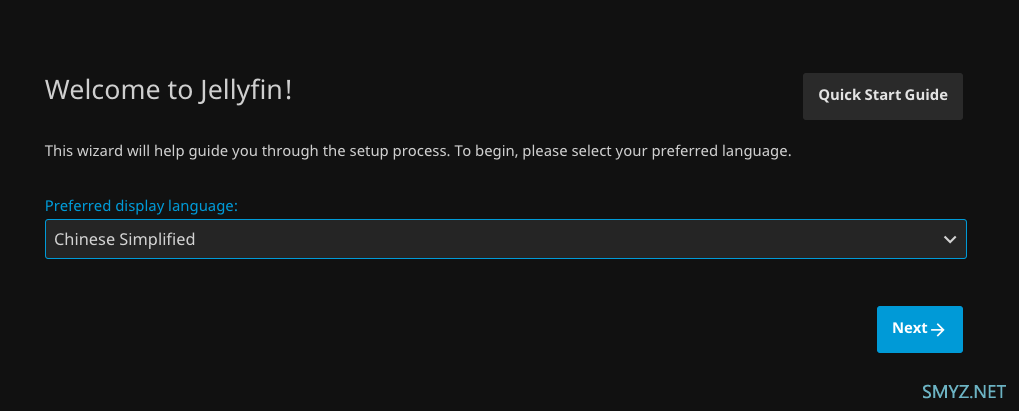The image size is (1019, 411).
Task: Click the down chevron beside Chinese Simplified
Action: (950, 239)
